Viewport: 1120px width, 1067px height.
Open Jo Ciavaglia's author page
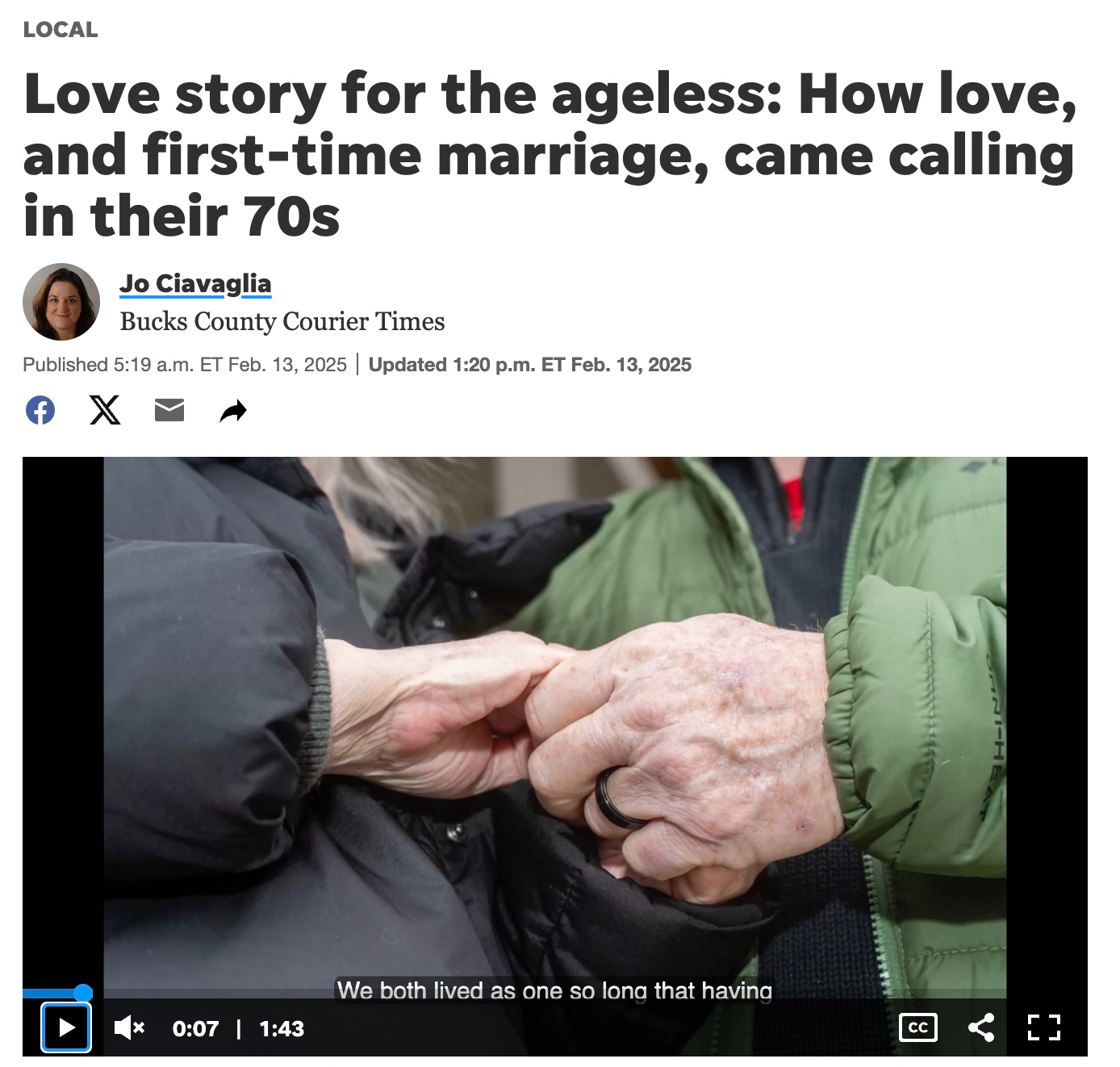point(195,284)
